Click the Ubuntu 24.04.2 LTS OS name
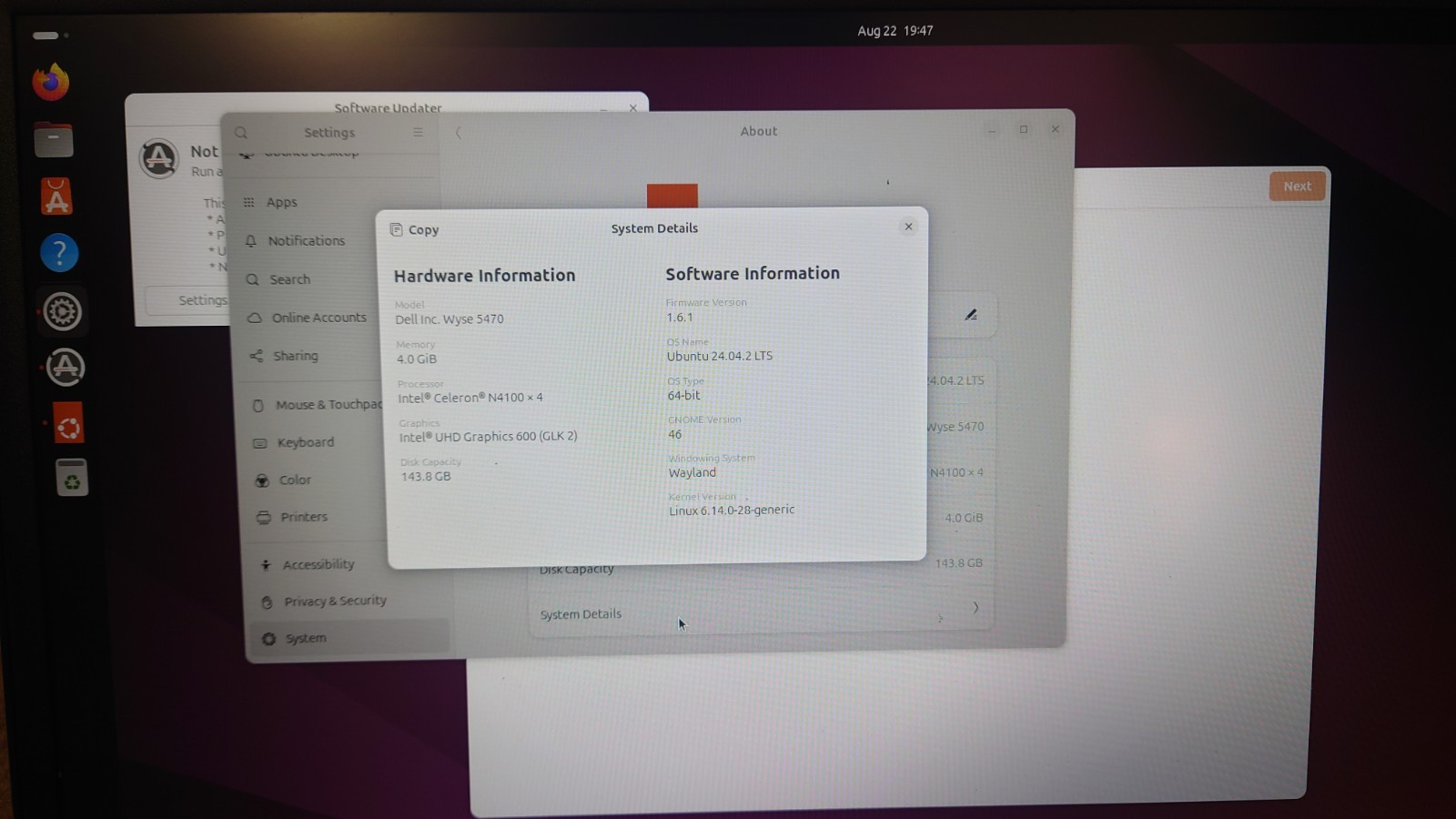This screenshot has height=819, width=1456. [x=720, y=356]
